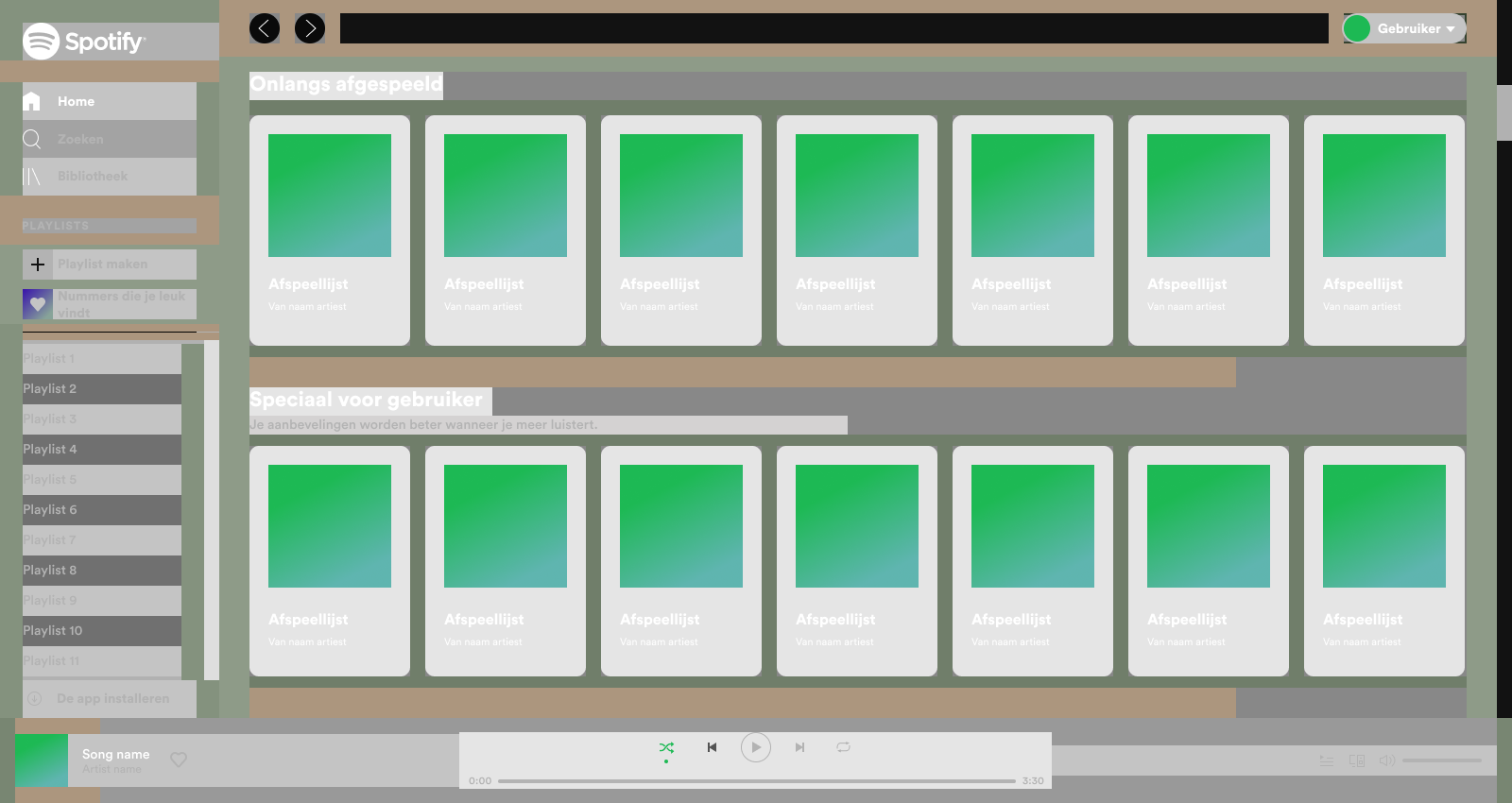1512x803 pixels.
Task: Toggle repeat mode
Action: point(843,747)
